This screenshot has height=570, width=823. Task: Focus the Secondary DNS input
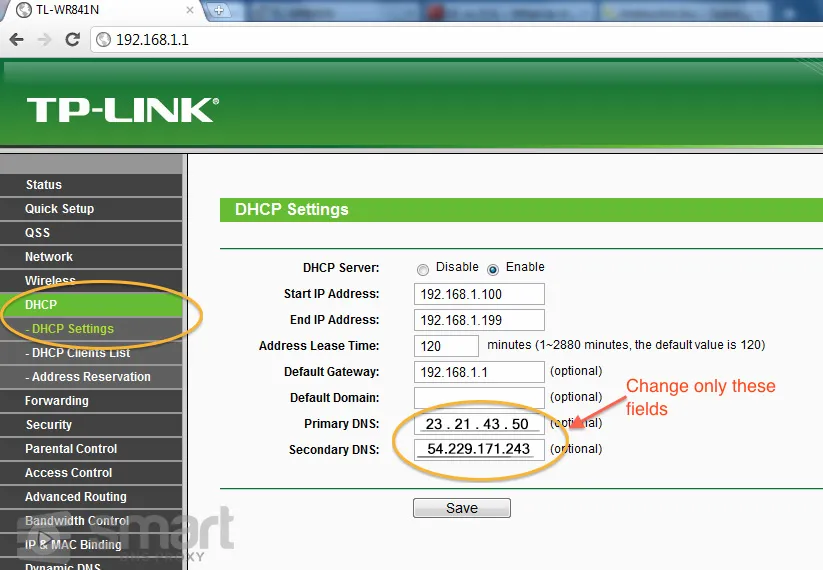tap(478, 450)
